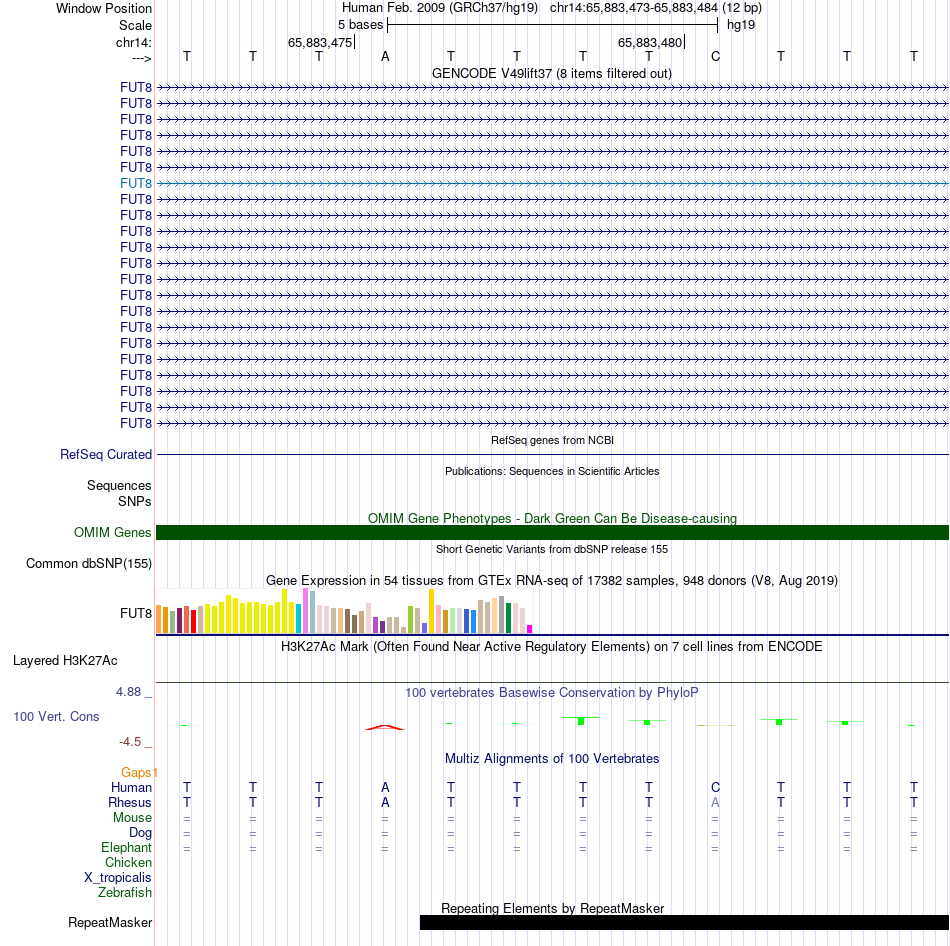Select the light-blue highlighted FUT8 transcript label
Screen dimensions: 950x946
[136, 183]
